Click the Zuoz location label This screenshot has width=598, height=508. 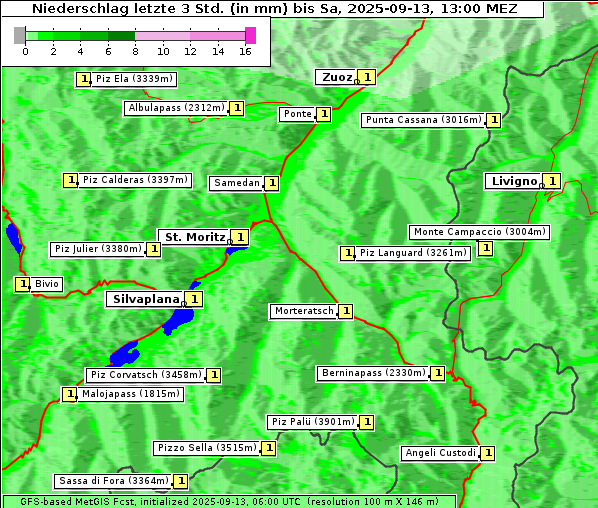(336, 77)
